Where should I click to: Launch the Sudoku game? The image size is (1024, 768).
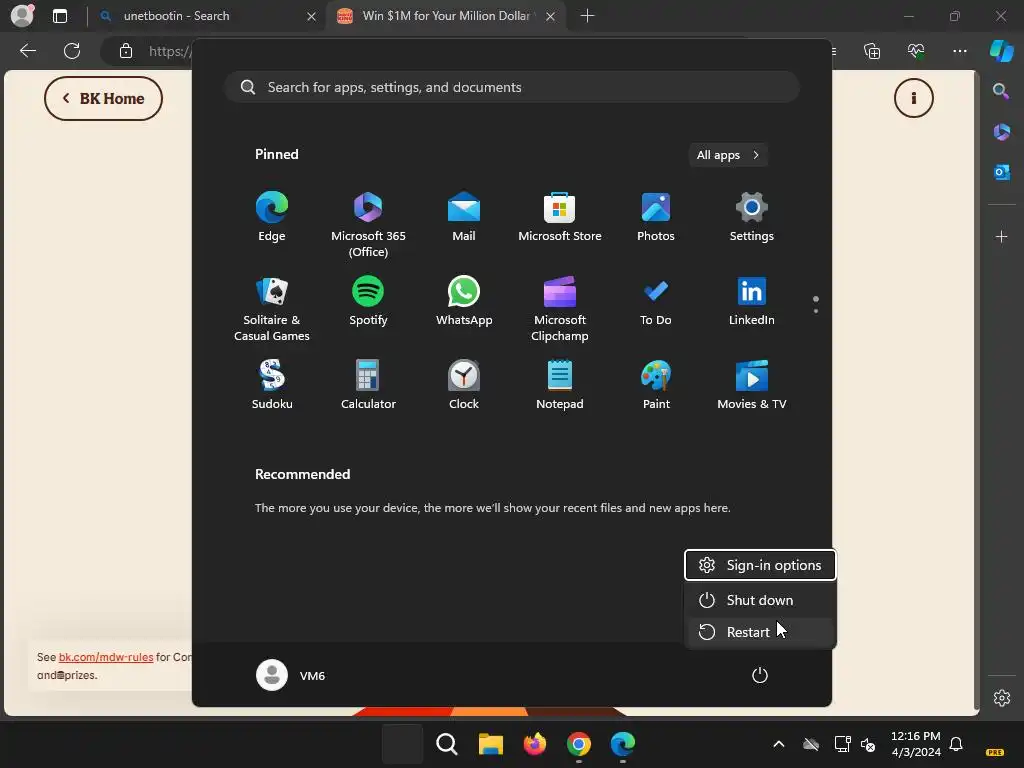(272, 385)
